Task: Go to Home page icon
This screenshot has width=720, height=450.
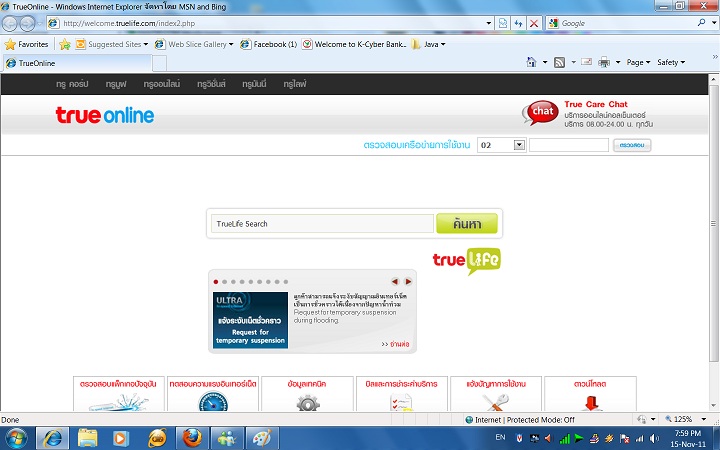Action: (x=531, y=62)
